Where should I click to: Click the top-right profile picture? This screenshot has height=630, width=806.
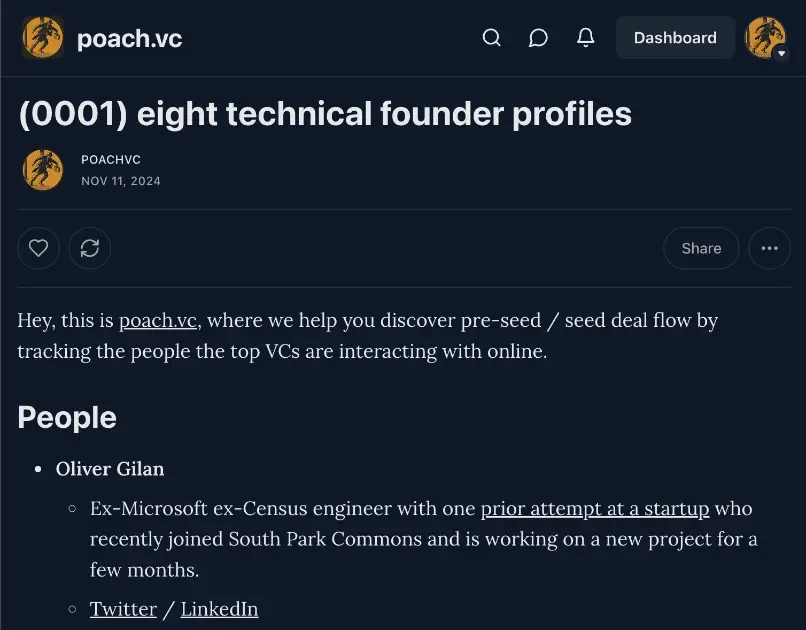764,37
